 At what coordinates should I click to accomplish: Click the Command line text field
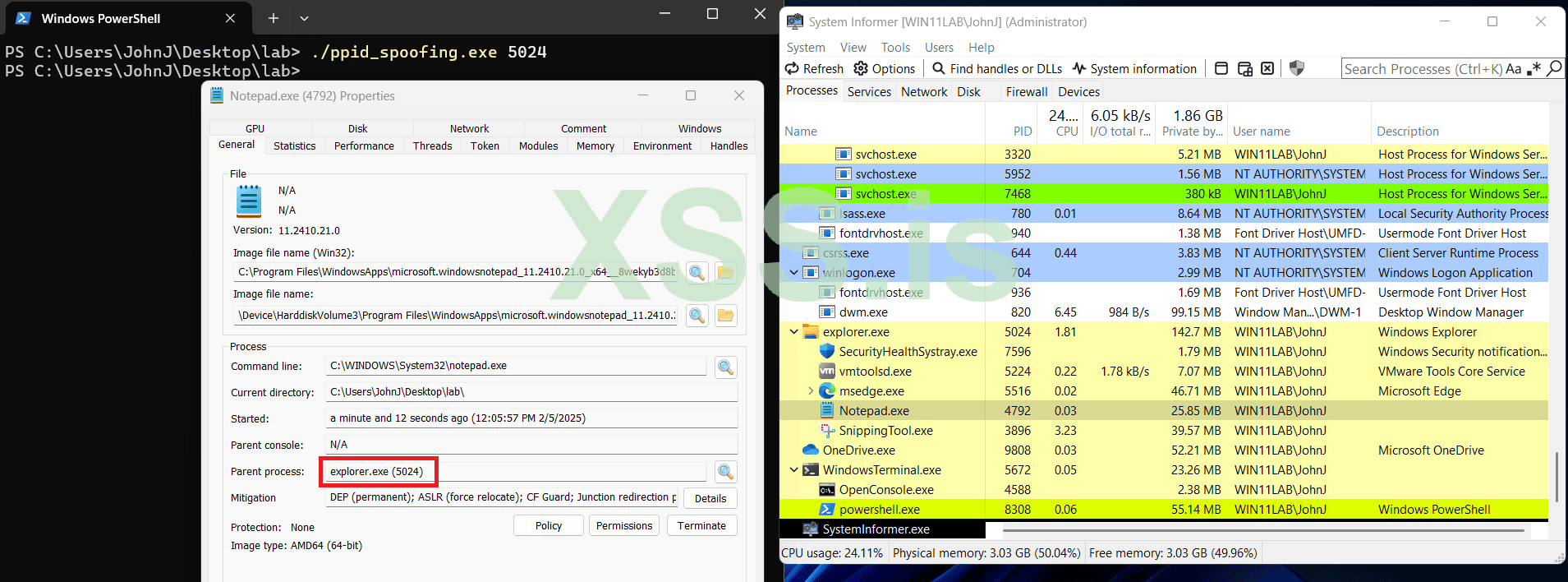pos(516,366)
